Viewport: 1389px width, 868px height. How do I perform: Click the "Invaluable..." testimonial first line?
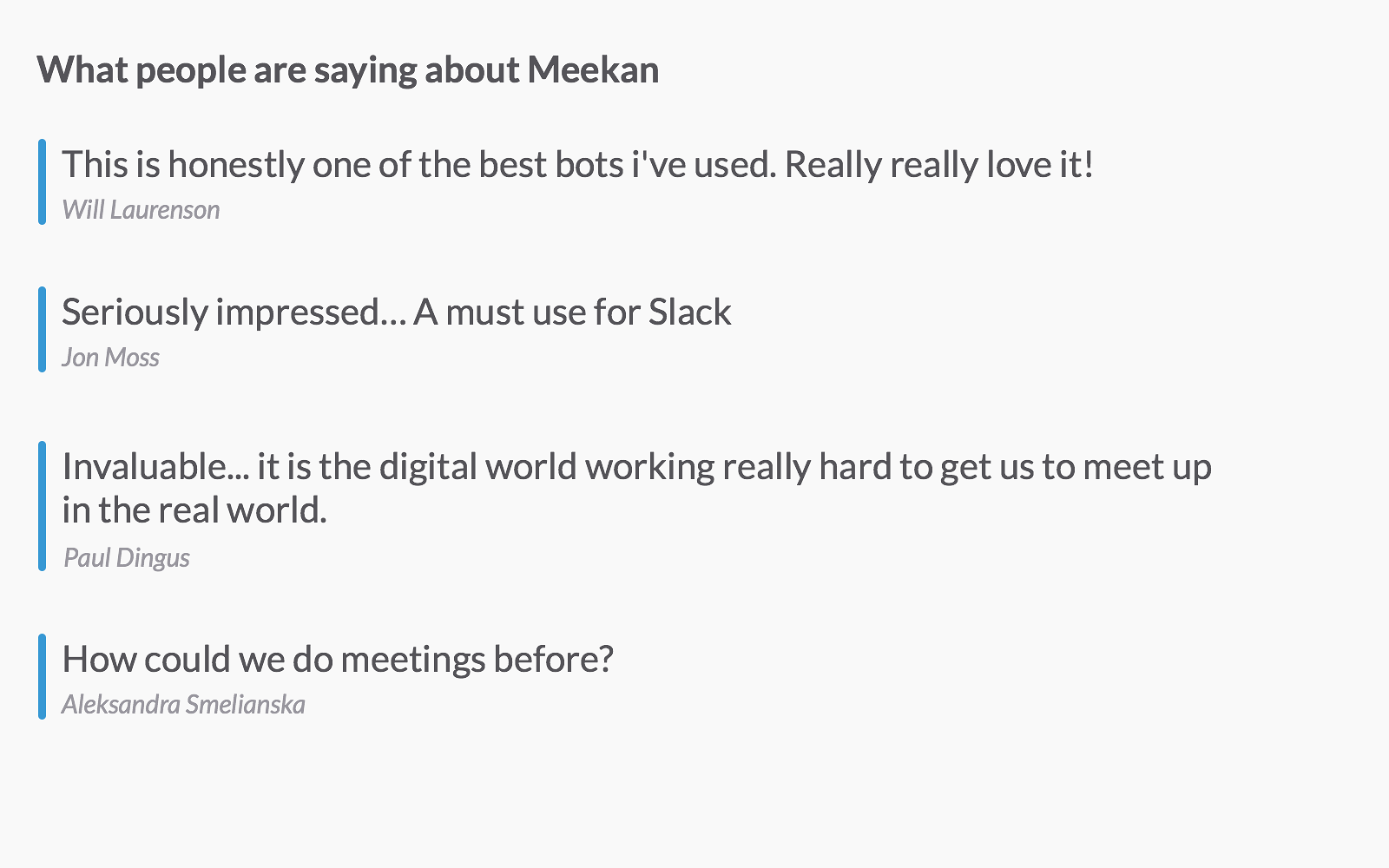click(x=635, y=467)
